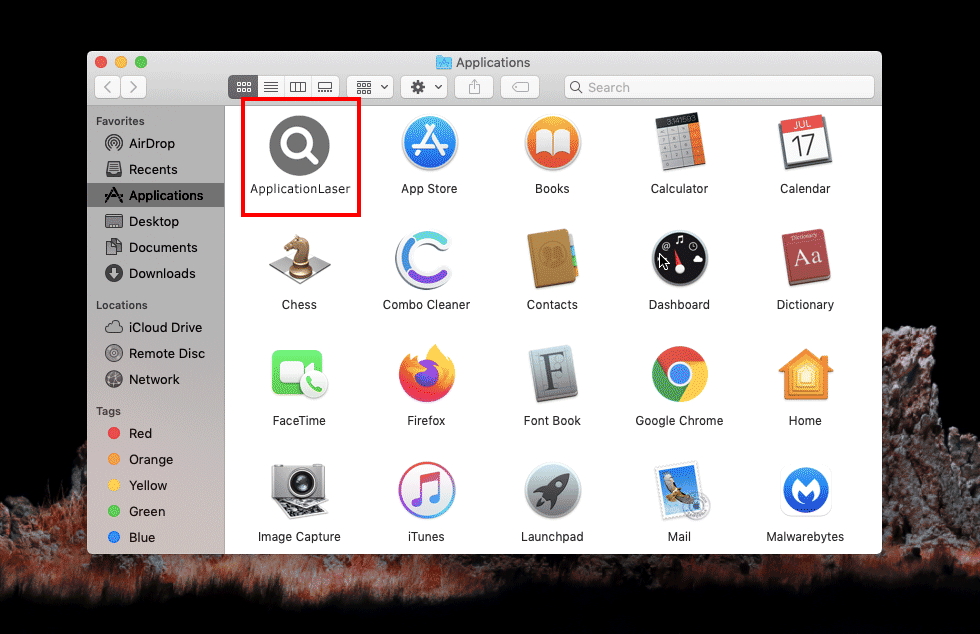Select the FaceTime app icon
This screenshot has width=980, height=634.
pyautogui.click(x=299, y=374)
